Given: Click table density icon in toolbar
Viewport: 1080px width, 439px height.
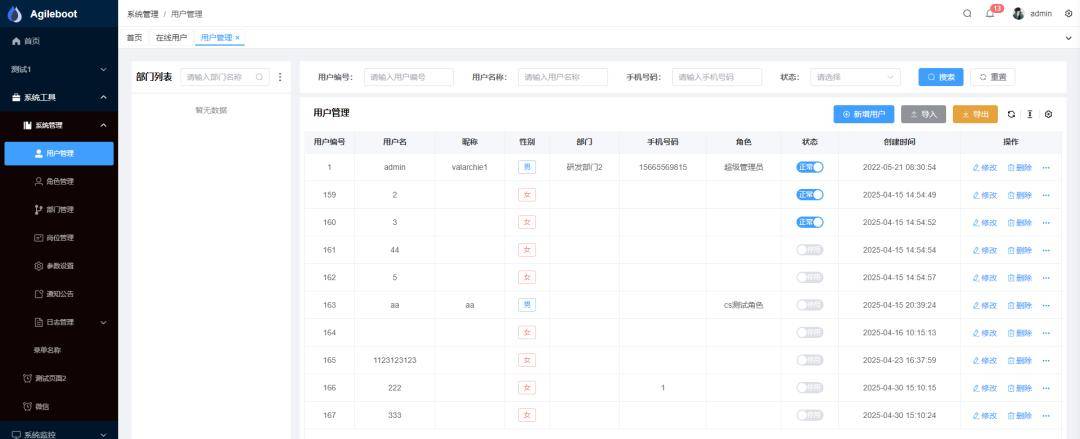Looking at the screenshot, I should pyautogui.click(x=1030, y=114).
